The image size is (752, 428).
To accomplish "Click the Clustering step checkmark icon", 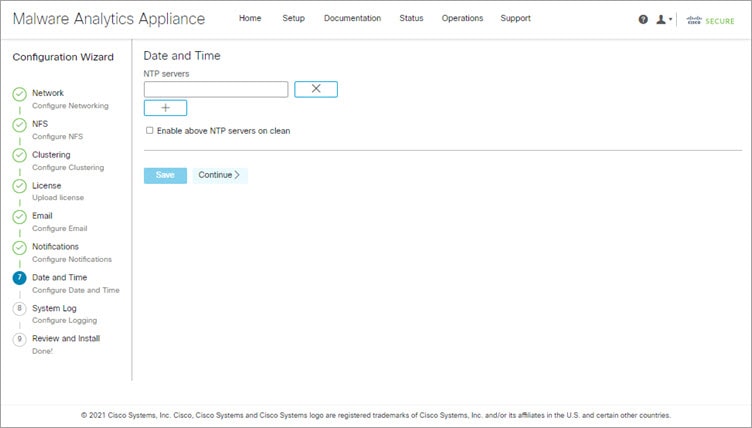I will click(x=19, y=155).
